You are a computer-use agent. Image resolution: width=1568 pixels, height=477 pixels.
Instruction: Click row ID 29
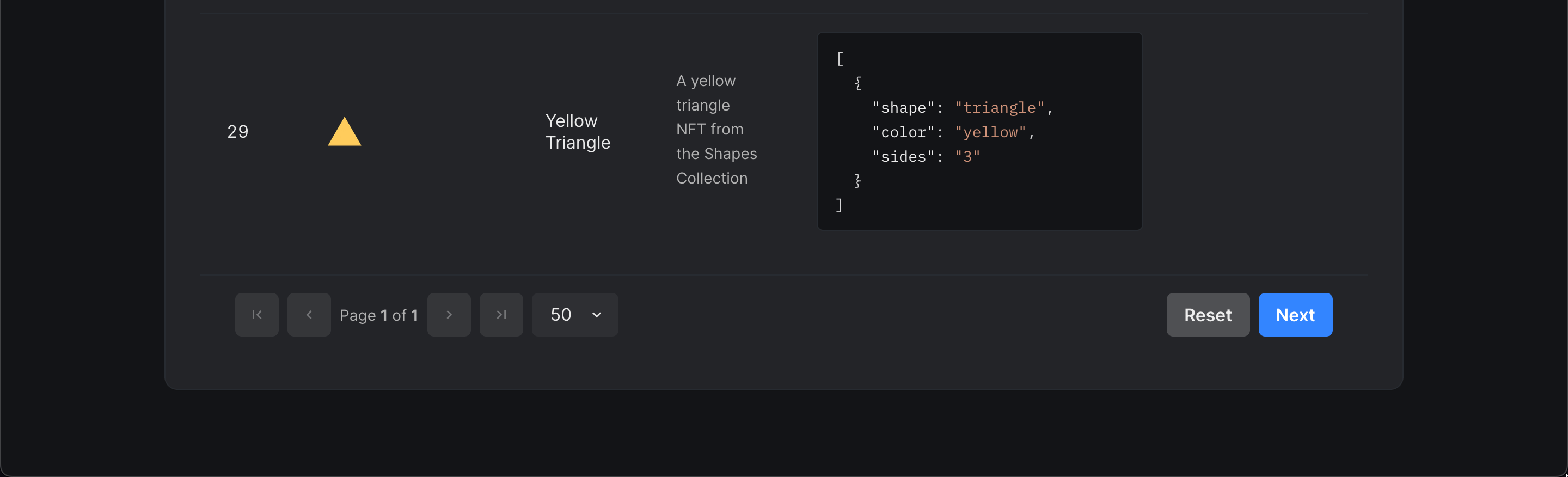pos(238,131)
